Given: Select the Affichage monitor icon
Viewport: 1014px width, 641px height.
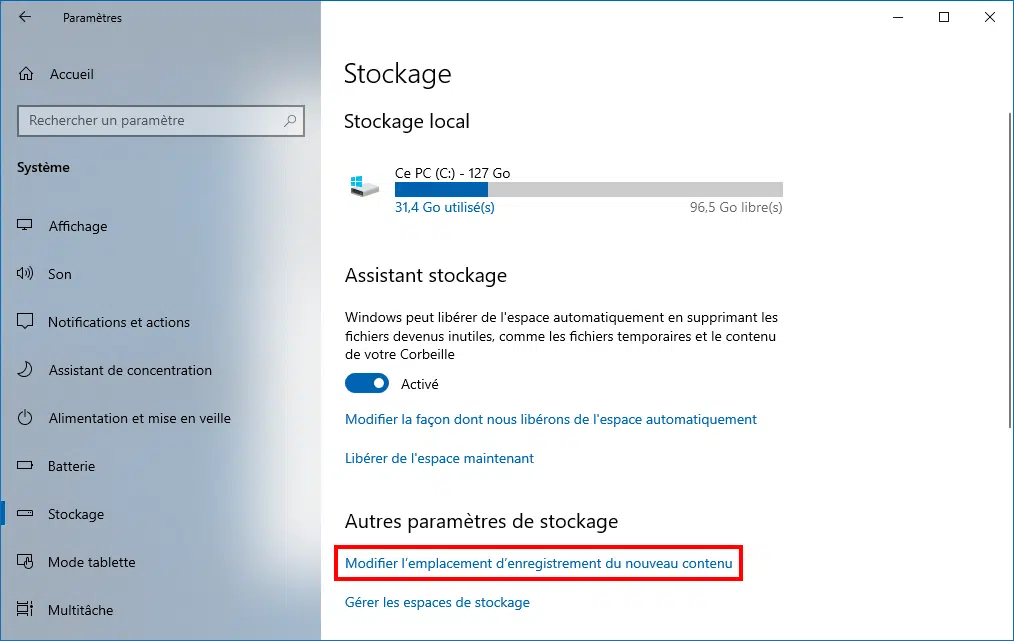Looking at the screenshot, I should (x=25, y=225).
